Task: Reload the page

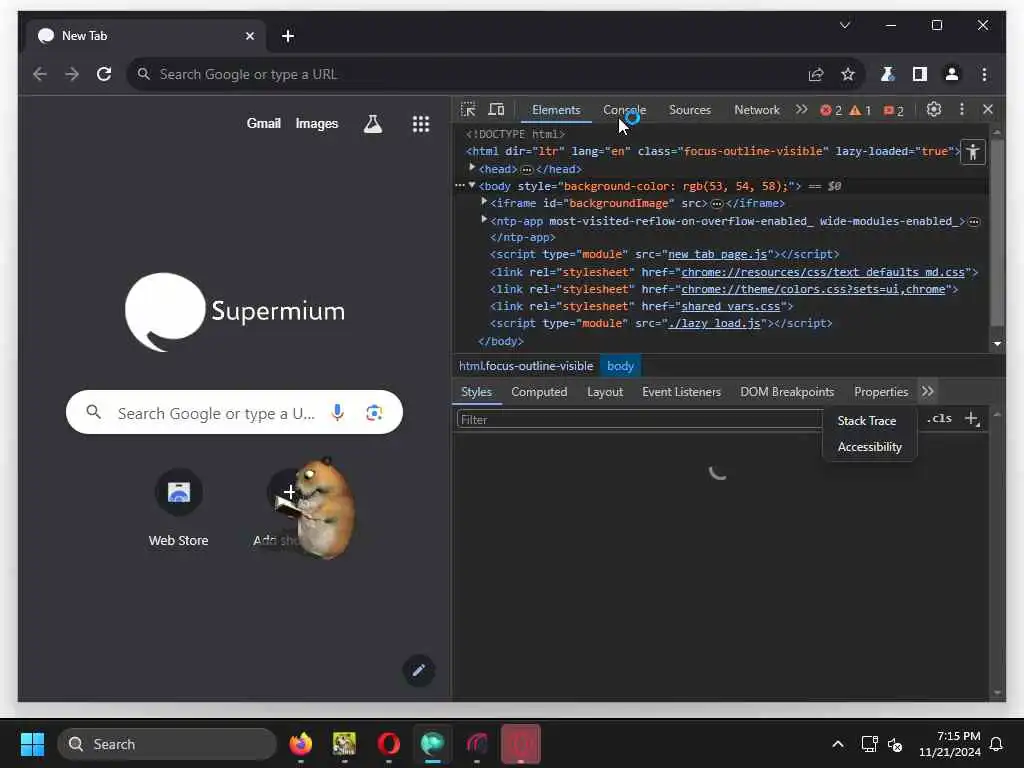Action: click(x=104, y=74)
